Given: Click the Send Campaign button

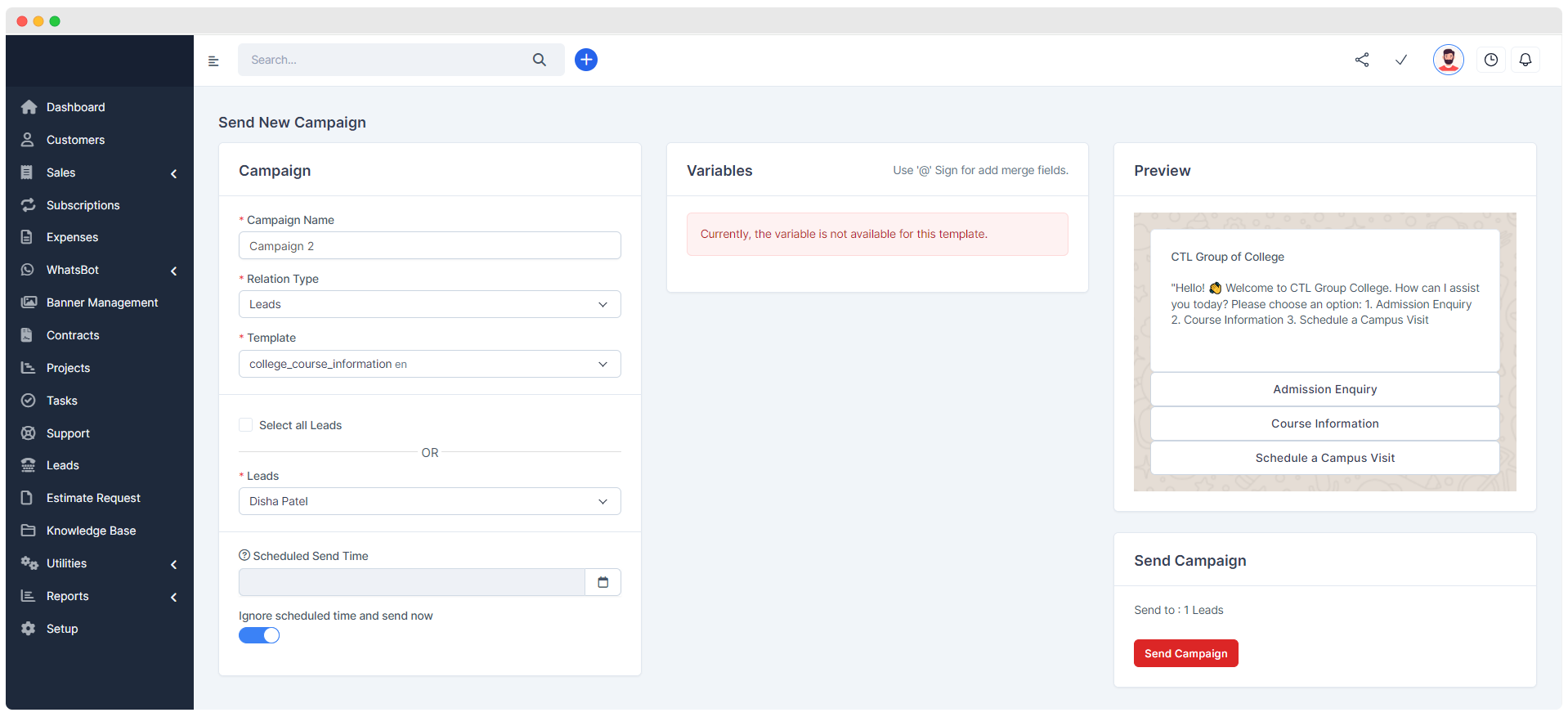Looking at the screenshot, I should tap(1185, 653).
